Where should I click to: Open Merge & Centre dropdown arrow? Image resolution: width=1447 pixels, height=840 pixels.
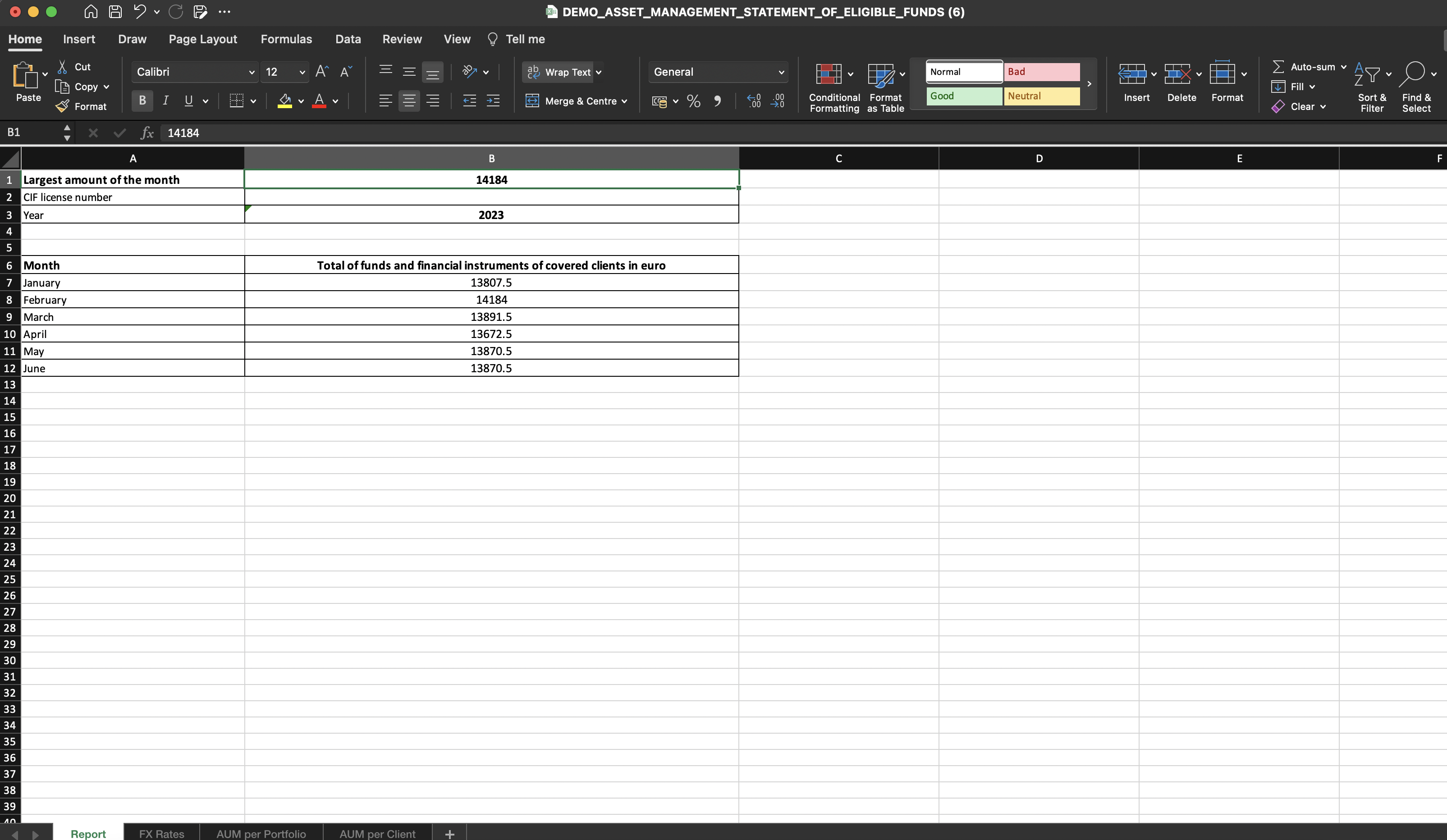pyautogui.click(x=624, y=102)
